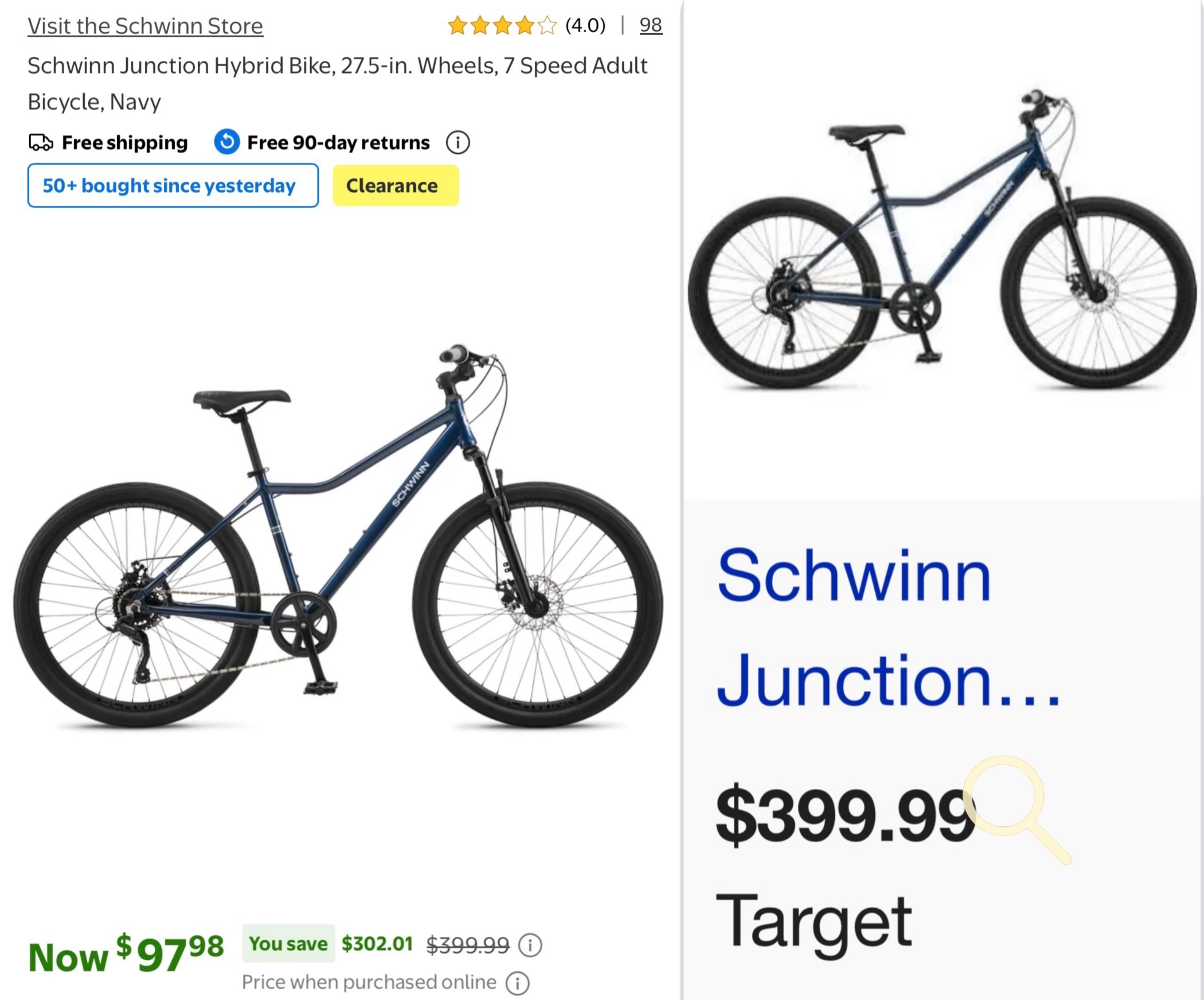
Task: Click the Schwinn Junction Hybrid Bike product title
Action: 338,84
